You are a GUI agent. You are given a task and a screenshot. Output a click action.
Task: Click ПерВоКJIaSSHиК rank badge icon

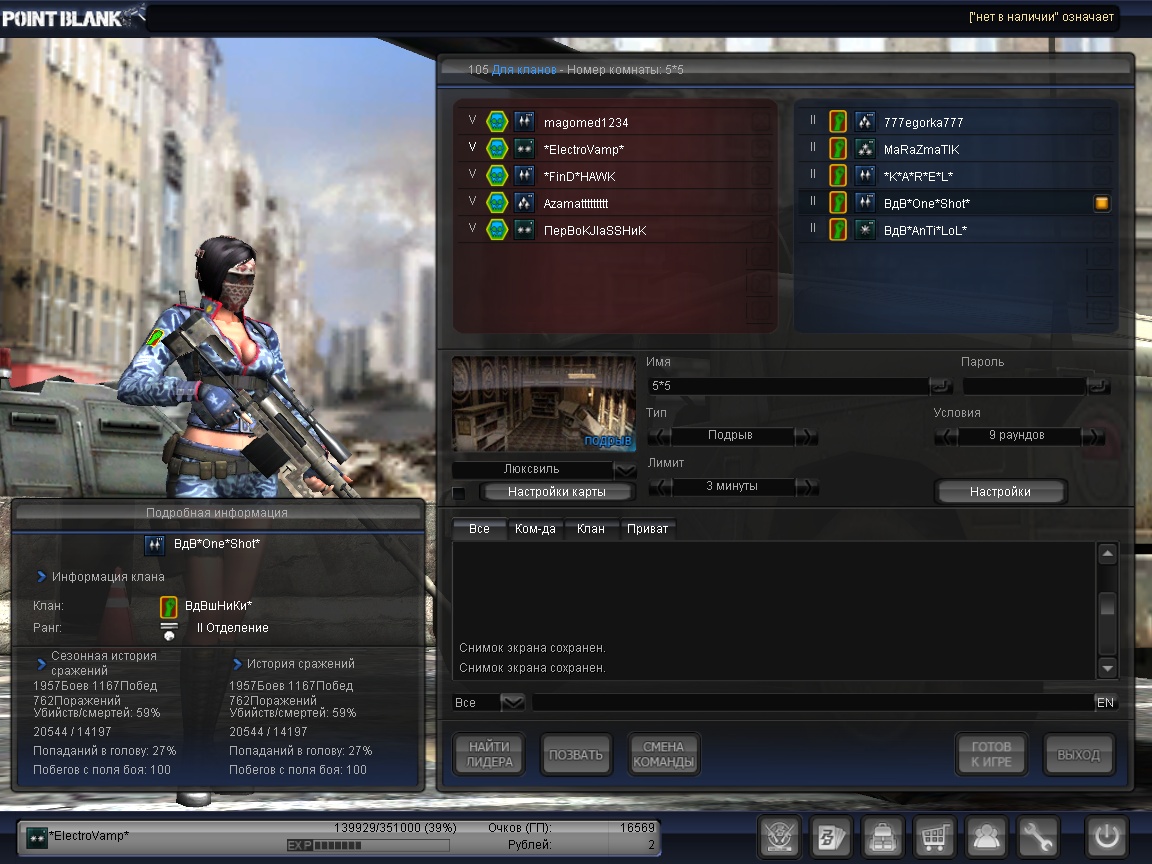[524, 229]
